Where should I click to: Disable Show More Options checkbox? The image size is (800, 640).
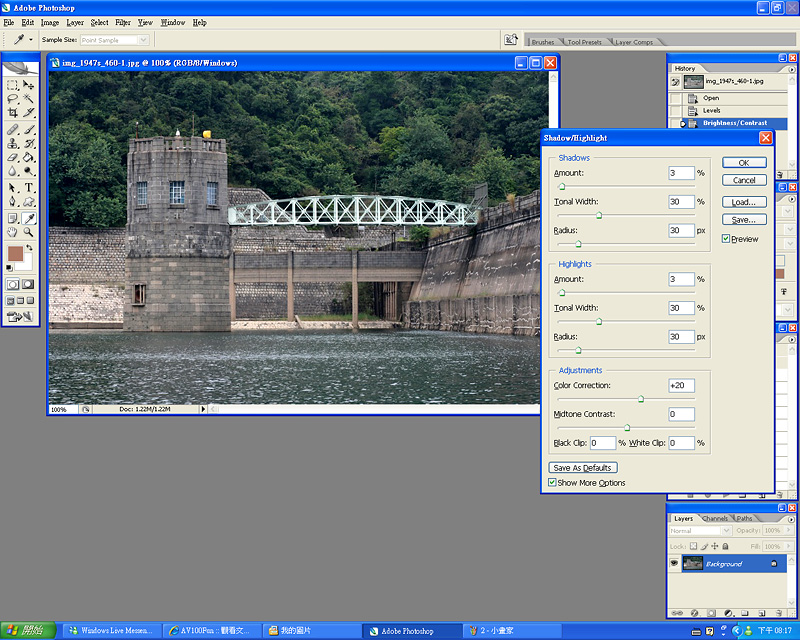coord(552,483)
